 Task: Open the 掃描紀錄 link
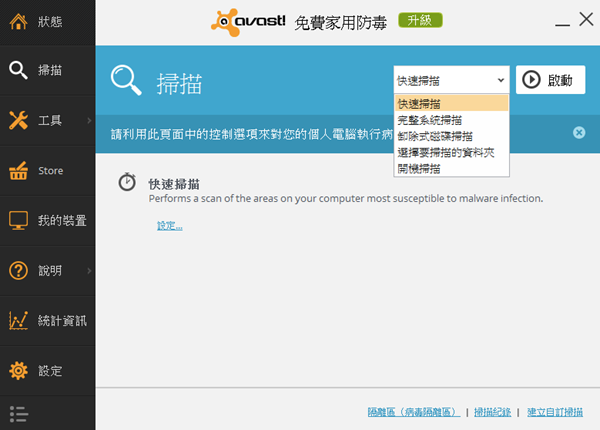492,412
